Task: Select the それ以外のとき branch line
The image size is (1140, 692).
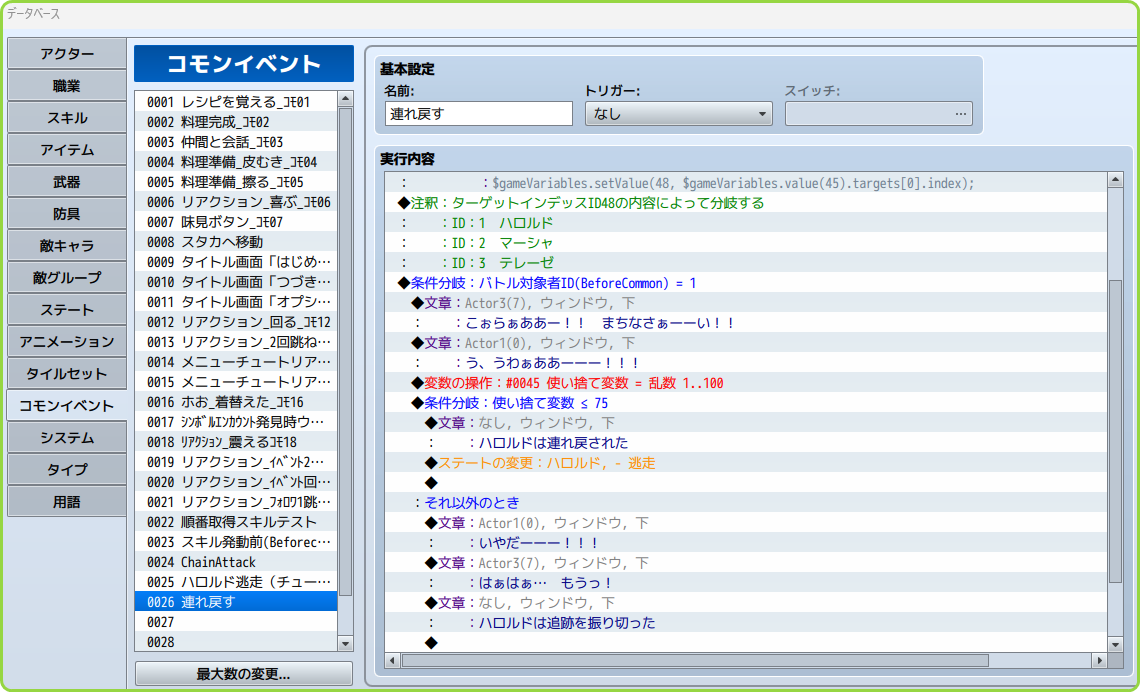Action: [x=745, y=503]
